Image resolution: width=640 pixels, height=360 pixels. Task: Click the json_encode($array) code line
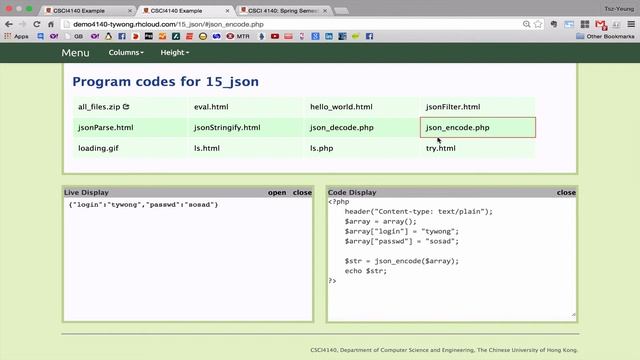click(402, 261)
